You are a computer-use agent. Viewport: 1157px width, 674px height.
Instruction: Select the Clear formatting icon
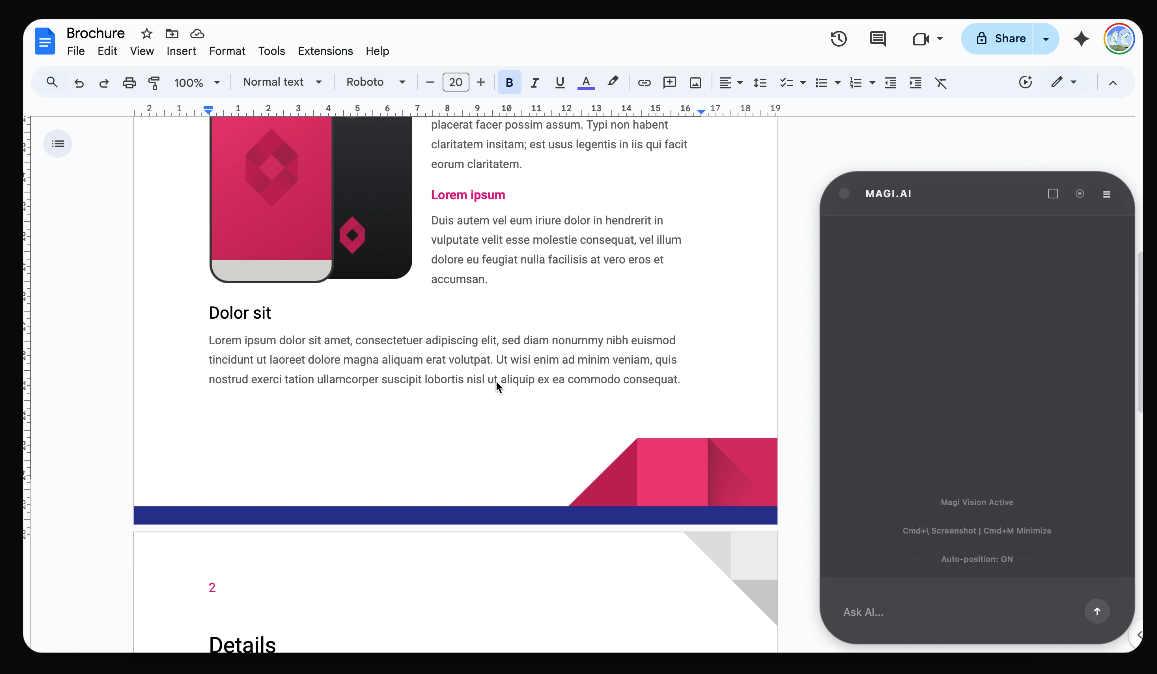(940, 82)
